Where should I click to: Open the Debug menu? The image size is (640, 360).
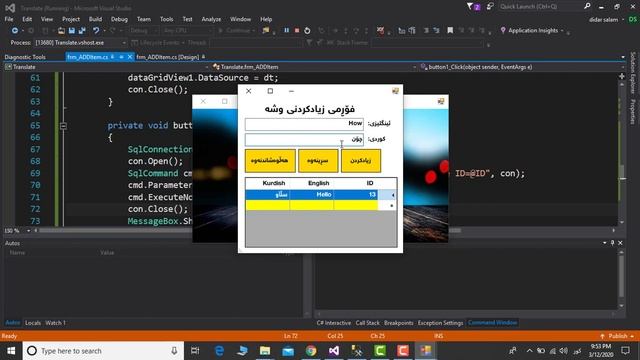tap(119, 19)
